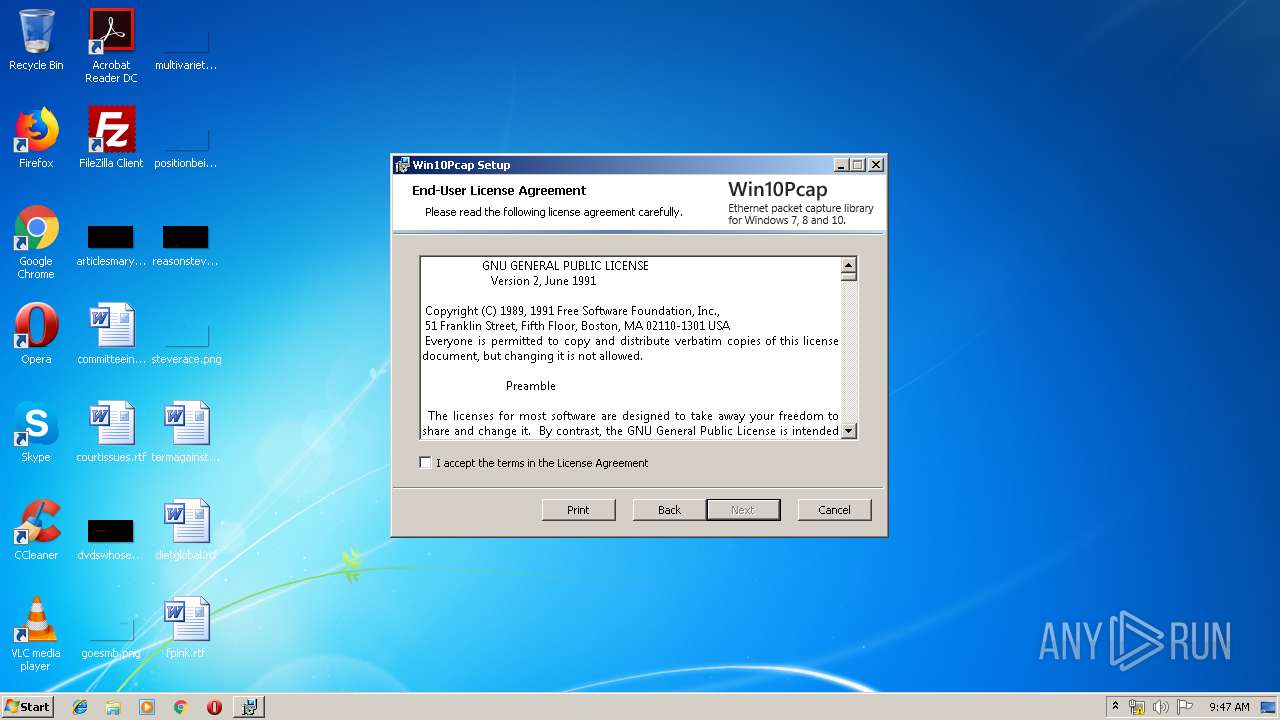This screenshot has height=720, width=1280.
Task: Click the disabled Next button
Action: tap(743, 510)
